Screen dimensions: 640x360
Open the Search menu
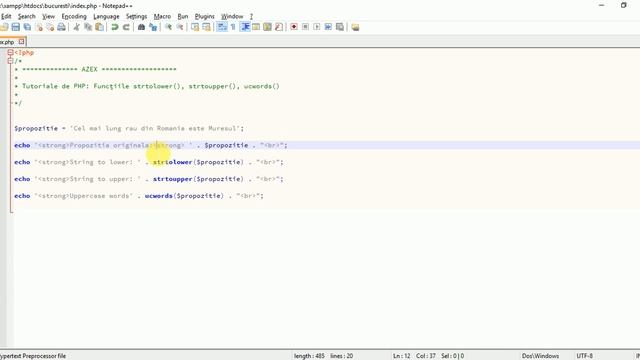pyautogui.click(x=27, y=16)
